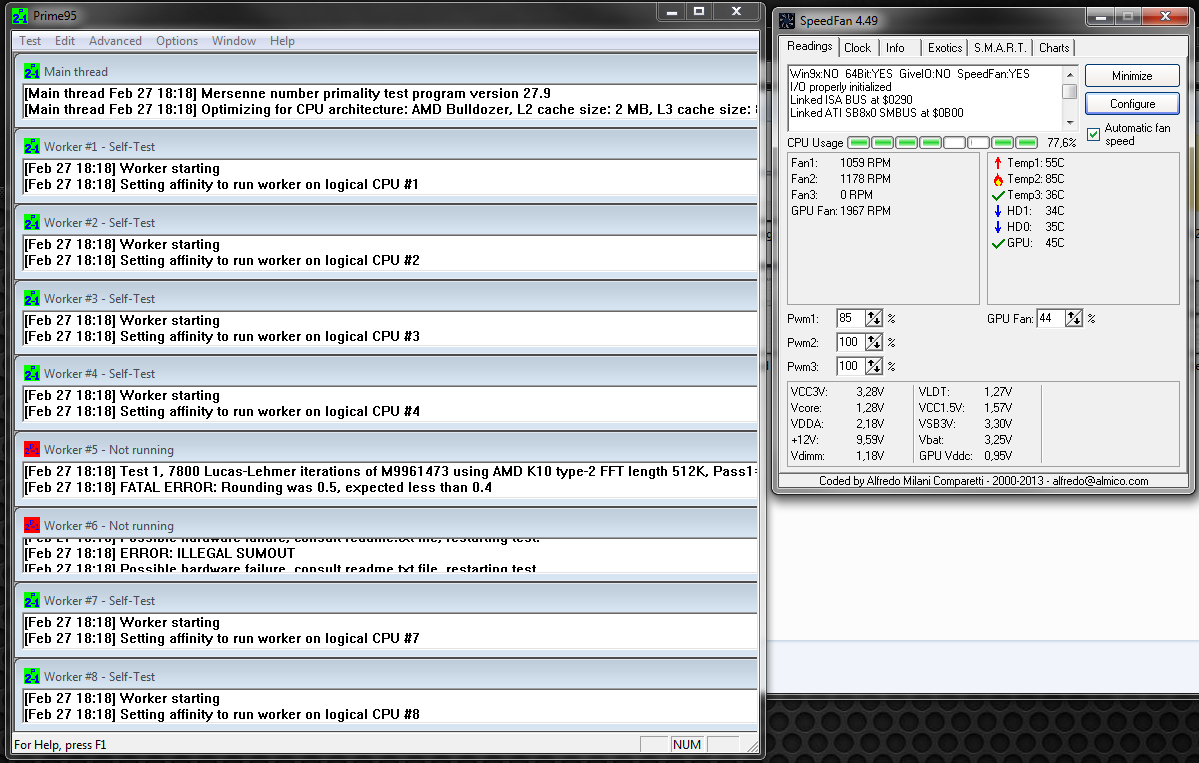Open the Advanced menu in Prime95

pos(115,41)
